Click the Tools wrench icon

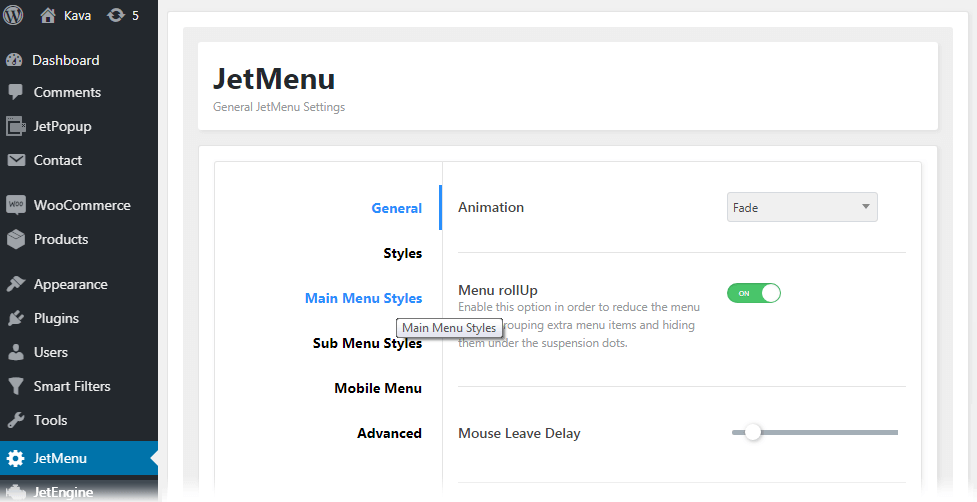[16, 420]
